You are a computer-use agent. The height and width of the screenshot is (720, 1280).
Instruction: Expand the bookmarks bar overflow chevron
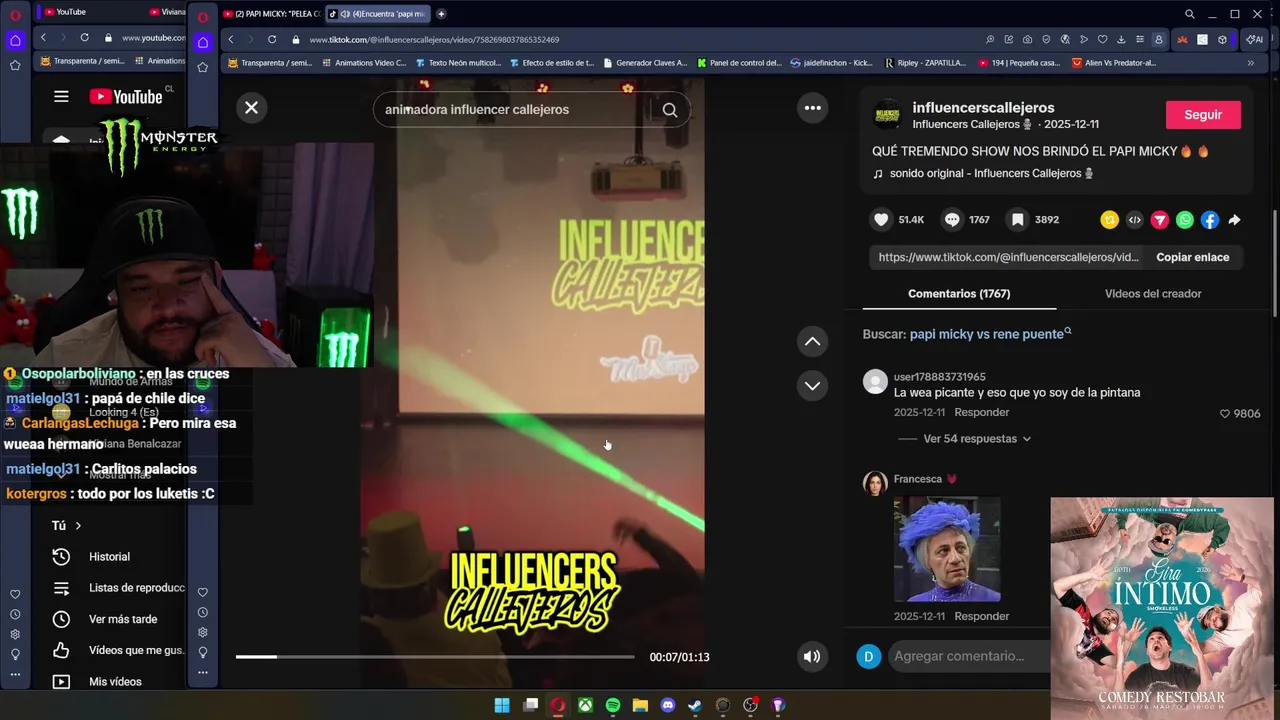coord(1250,63)
